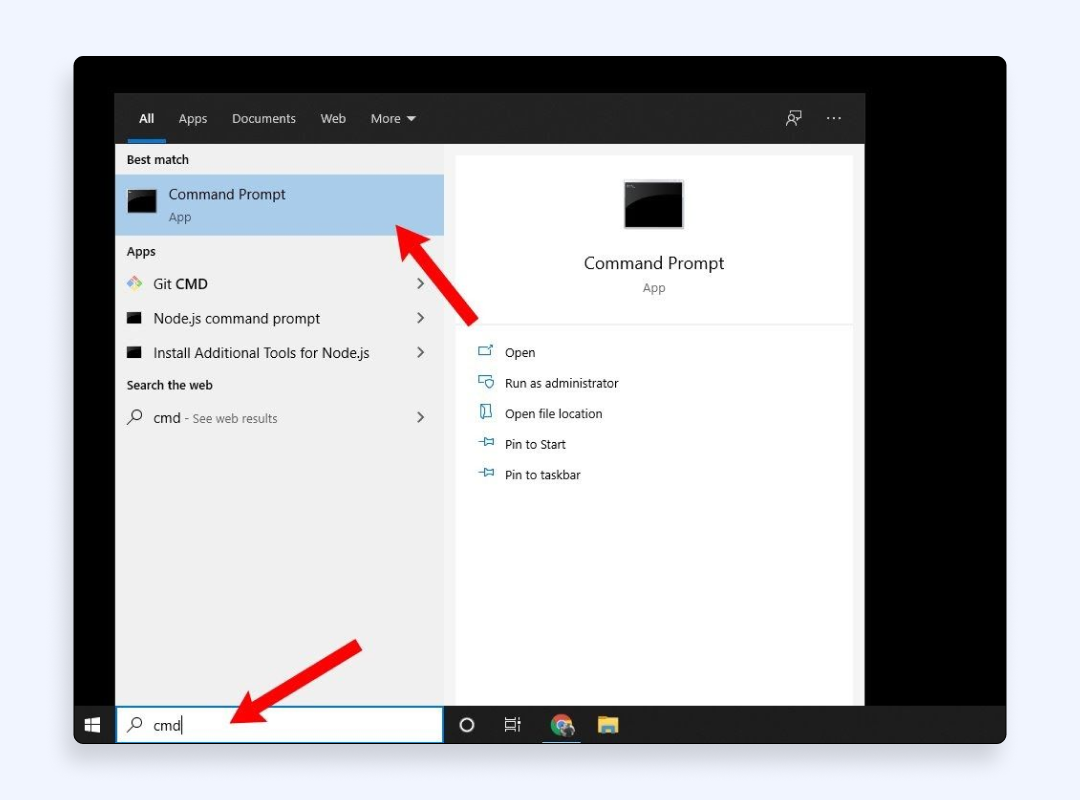Select the Git CMD result
This screenshot has width=1080, height=800.
(x=279, y=283)
